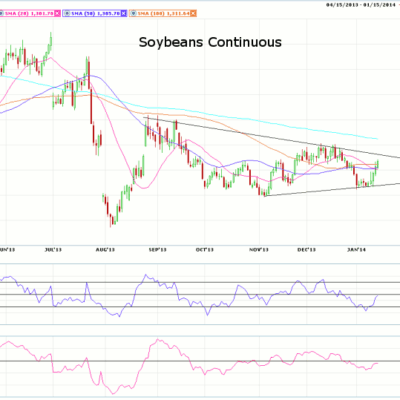Select the purple SMA (50) indicator label

click(x=95, y=13)
